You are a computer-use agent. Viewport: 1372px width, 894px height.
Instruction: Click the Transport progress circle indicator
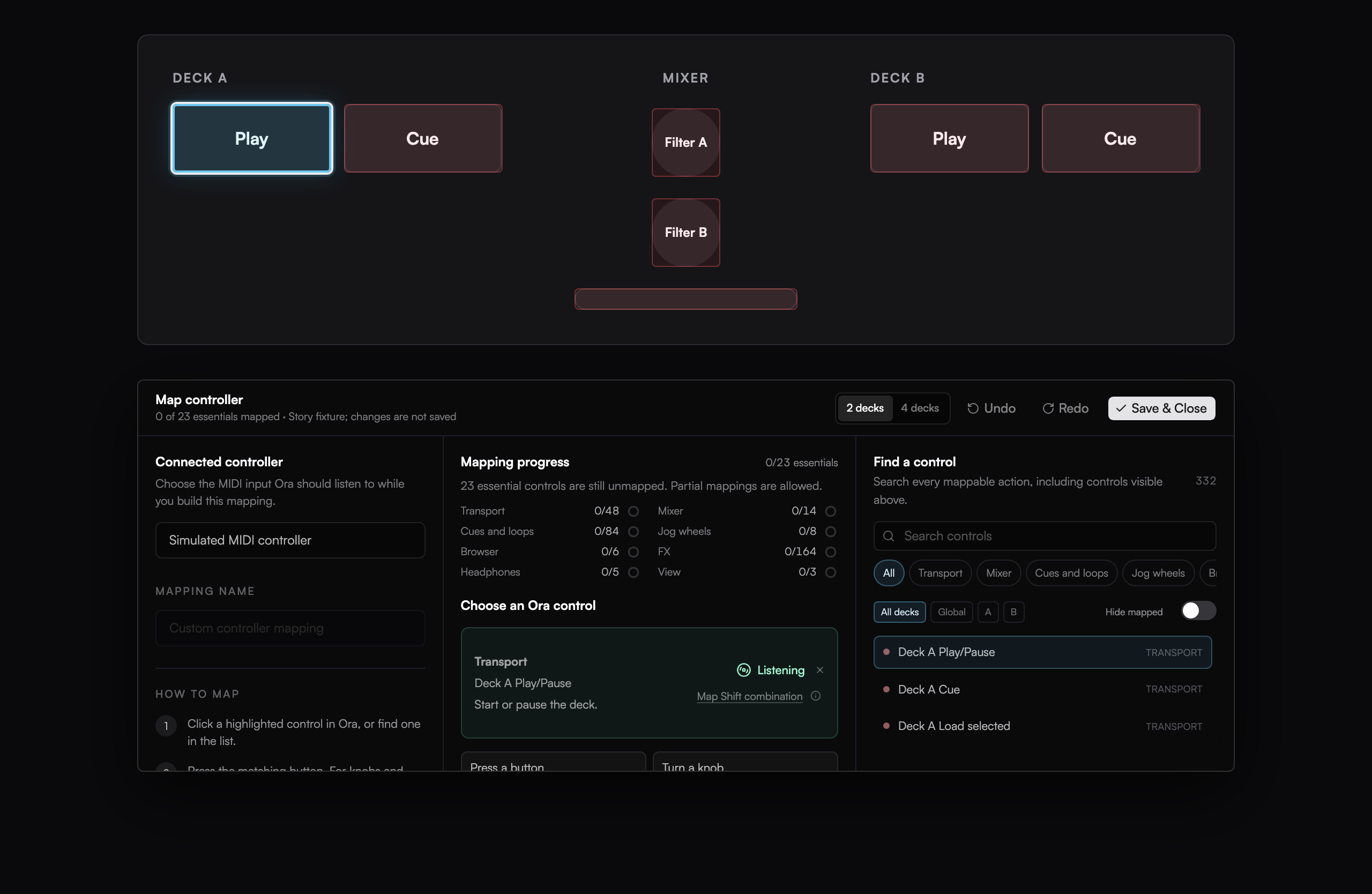[x=633, y=511]
